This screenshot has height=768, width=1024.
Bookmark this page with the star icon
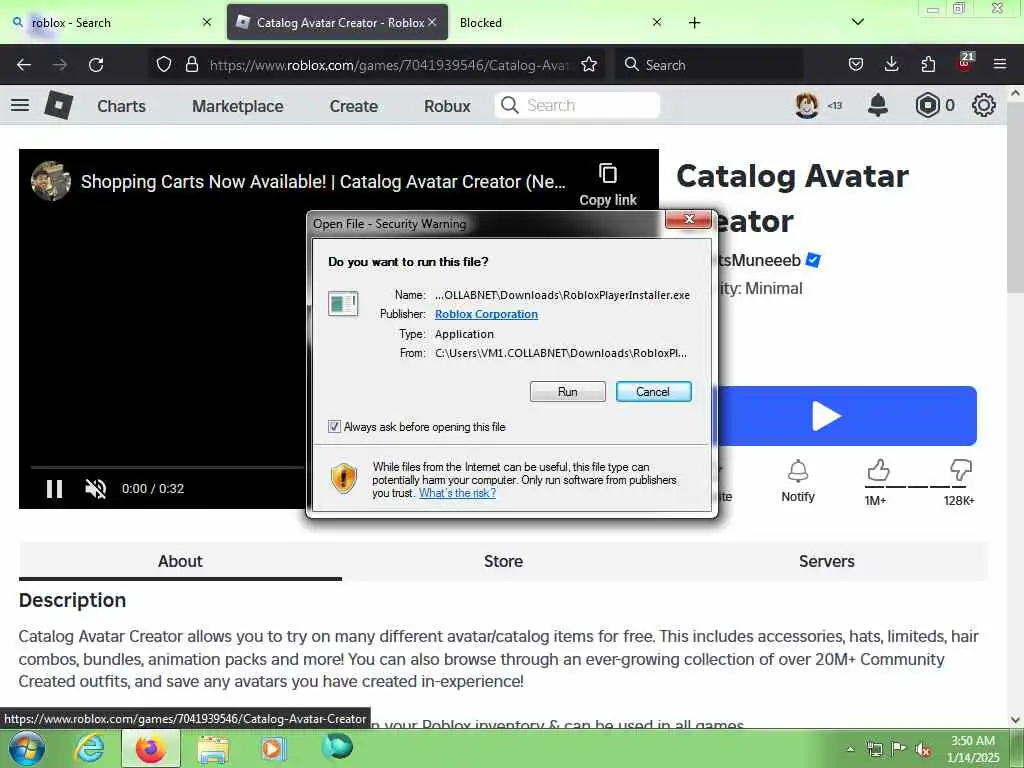(x=588, y=65)
